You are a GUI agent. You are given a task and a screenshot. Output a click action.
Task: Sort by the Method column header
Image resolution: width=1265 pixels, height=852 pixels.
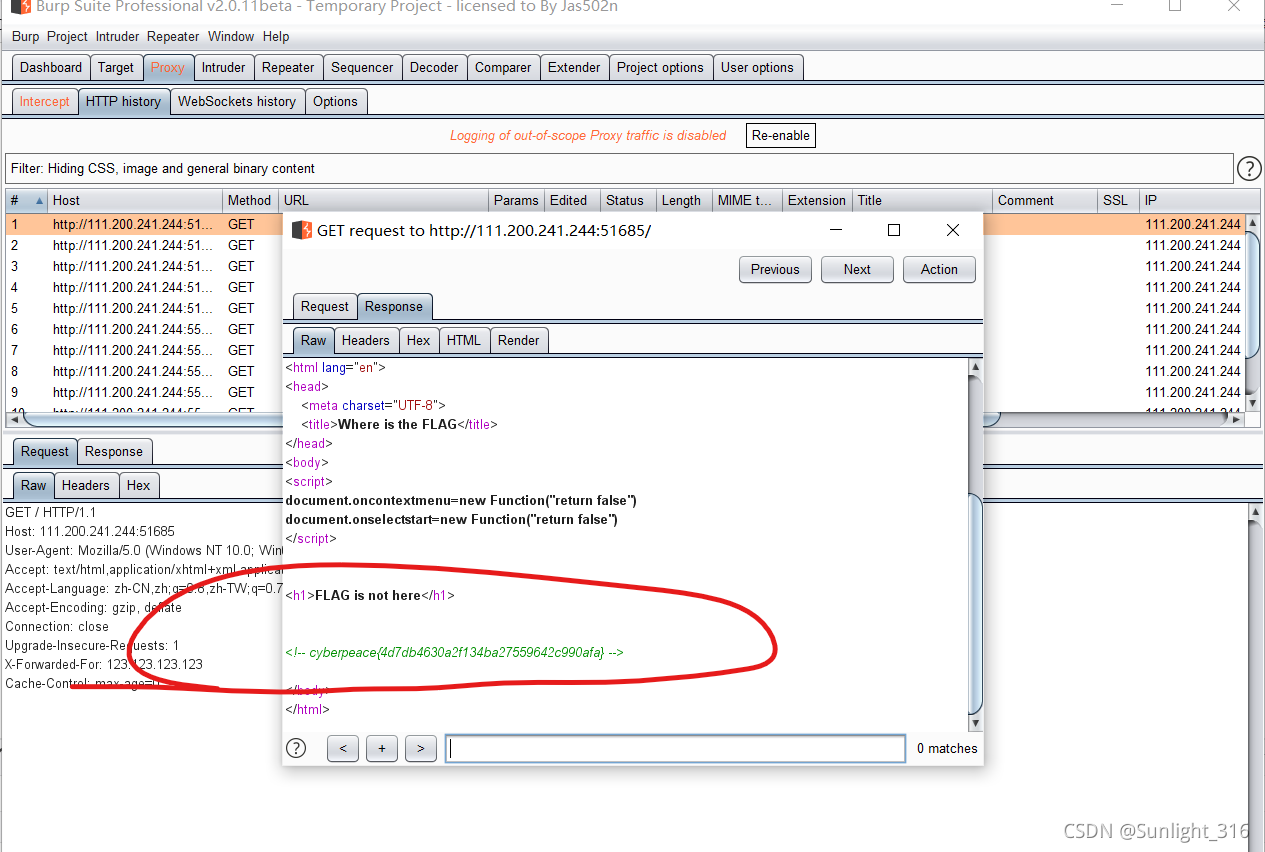[250, 200]
